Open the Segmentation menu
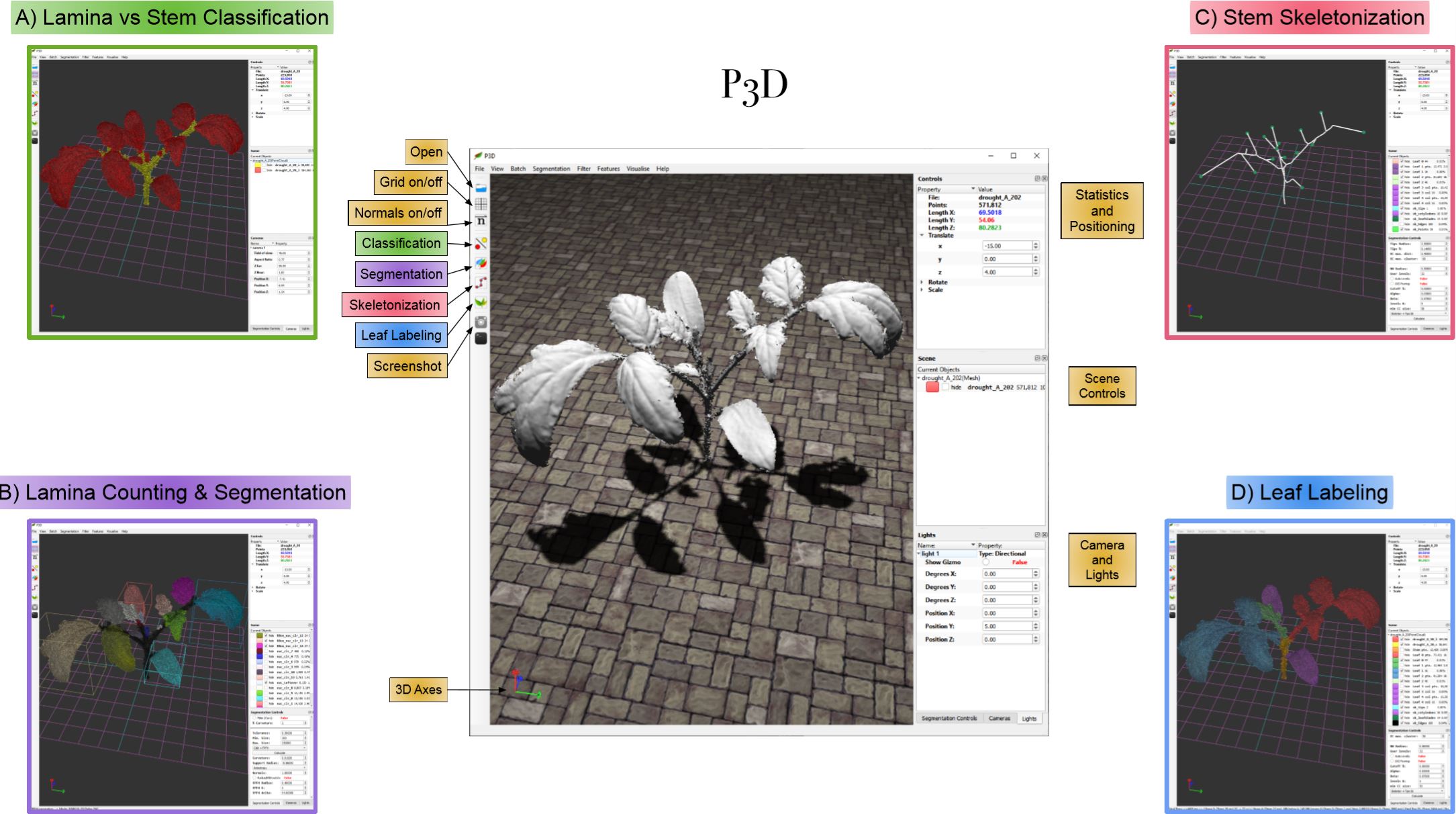 (x=551, y=169)
